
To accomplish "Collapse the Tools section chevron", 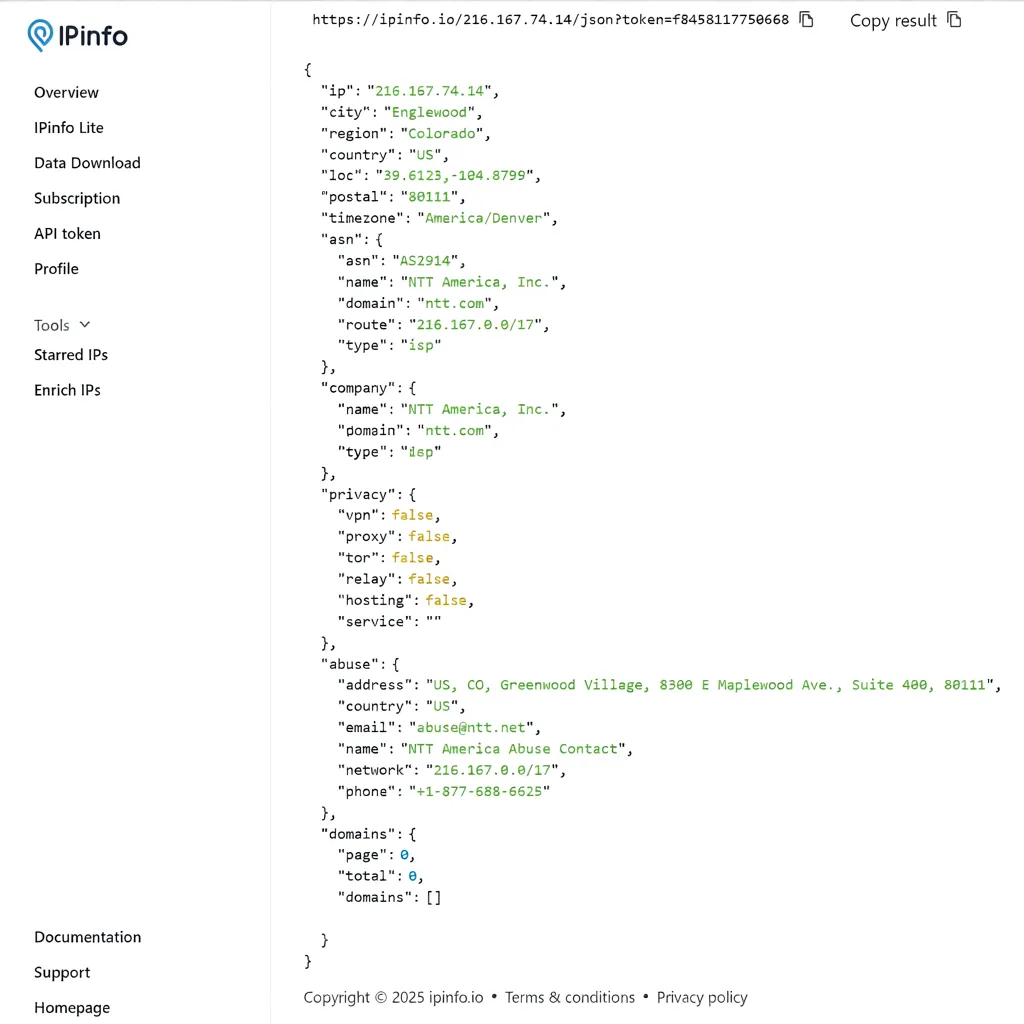I will click(x=85, y=325).
